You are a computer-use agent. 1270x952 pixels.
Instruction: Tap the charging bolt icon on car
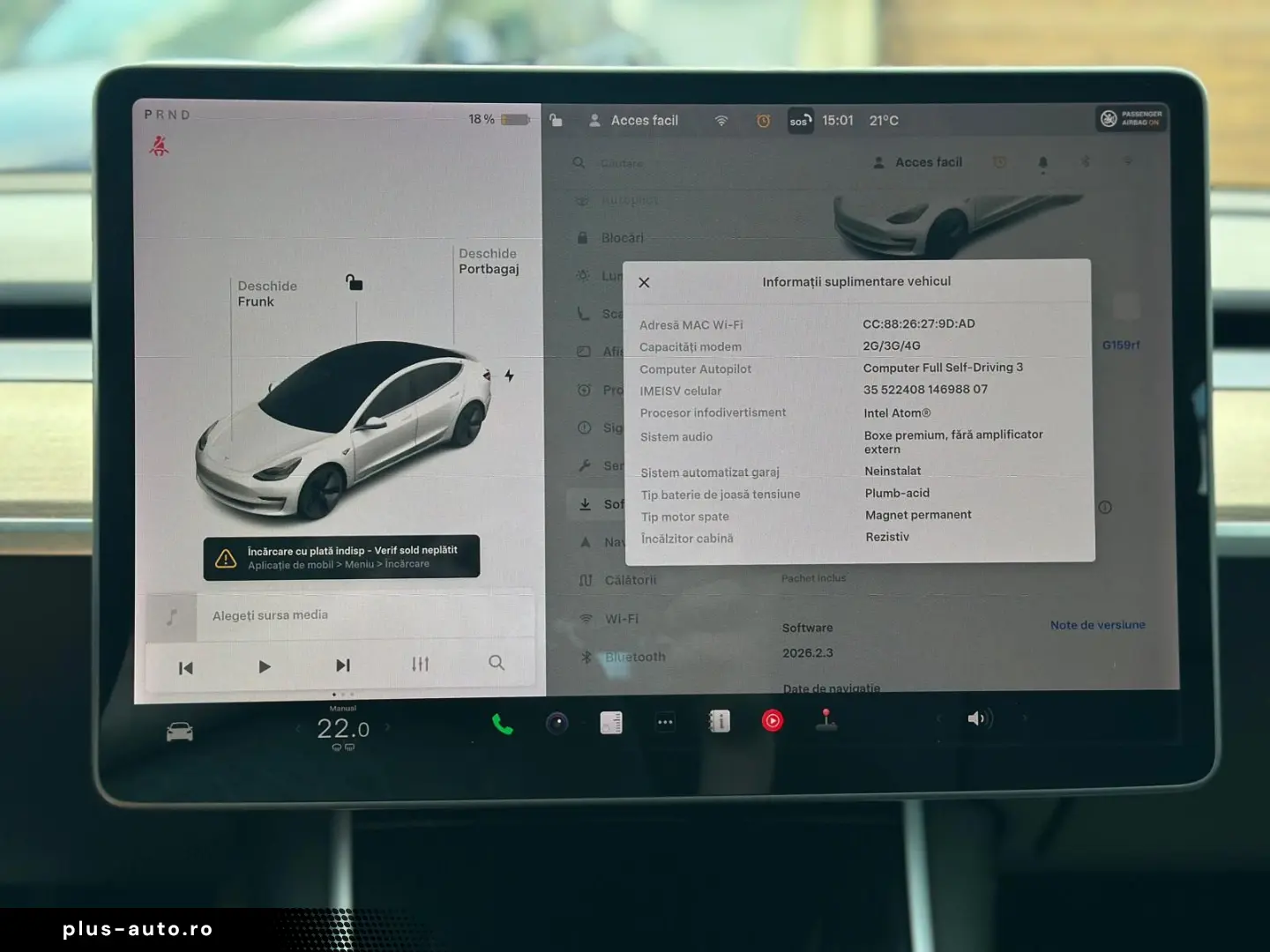[x=509, y=376]
